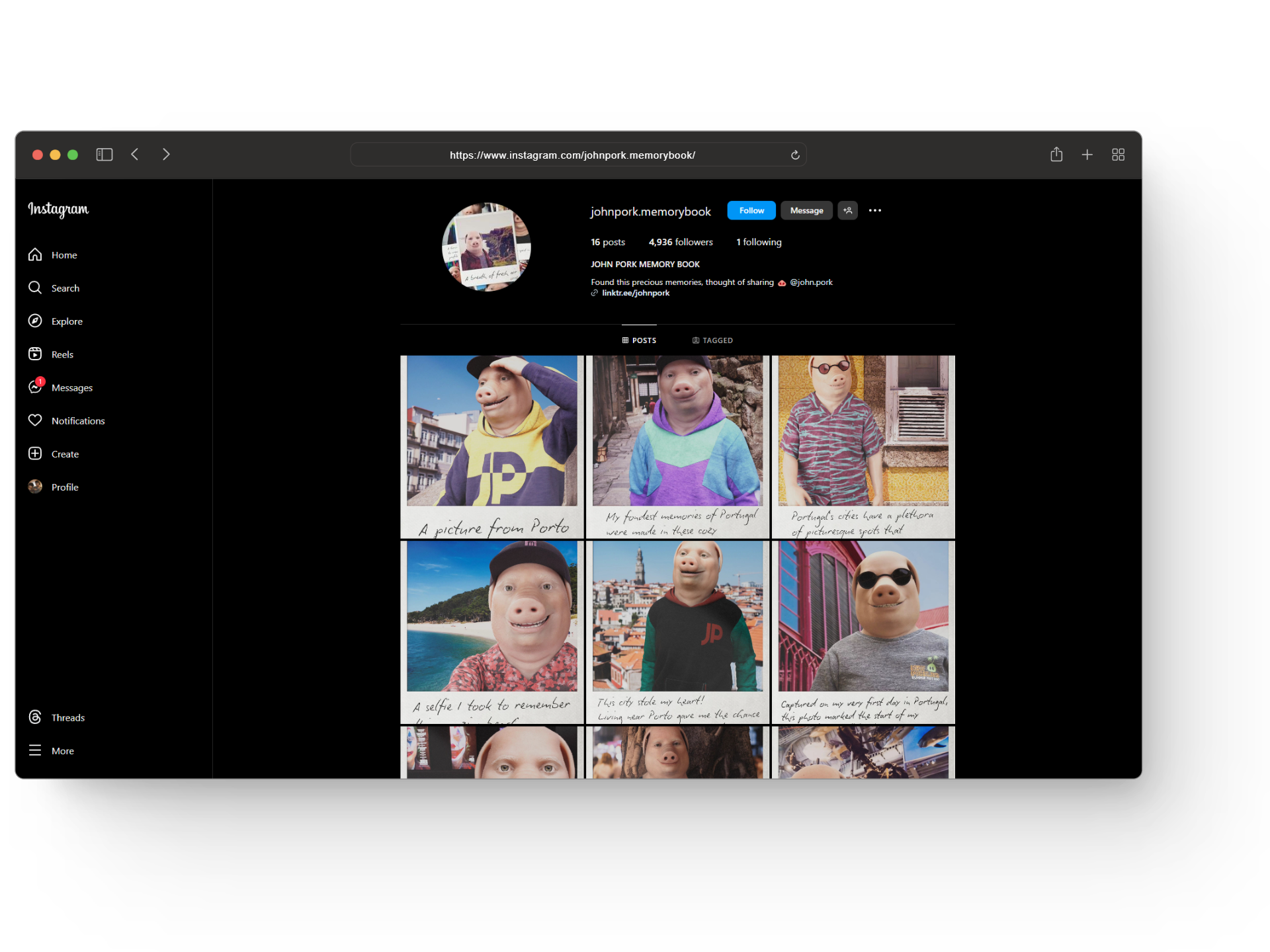Screen dimensions: 1270x952
Task: Open Messages with unread badge
Action: (60, 387)
